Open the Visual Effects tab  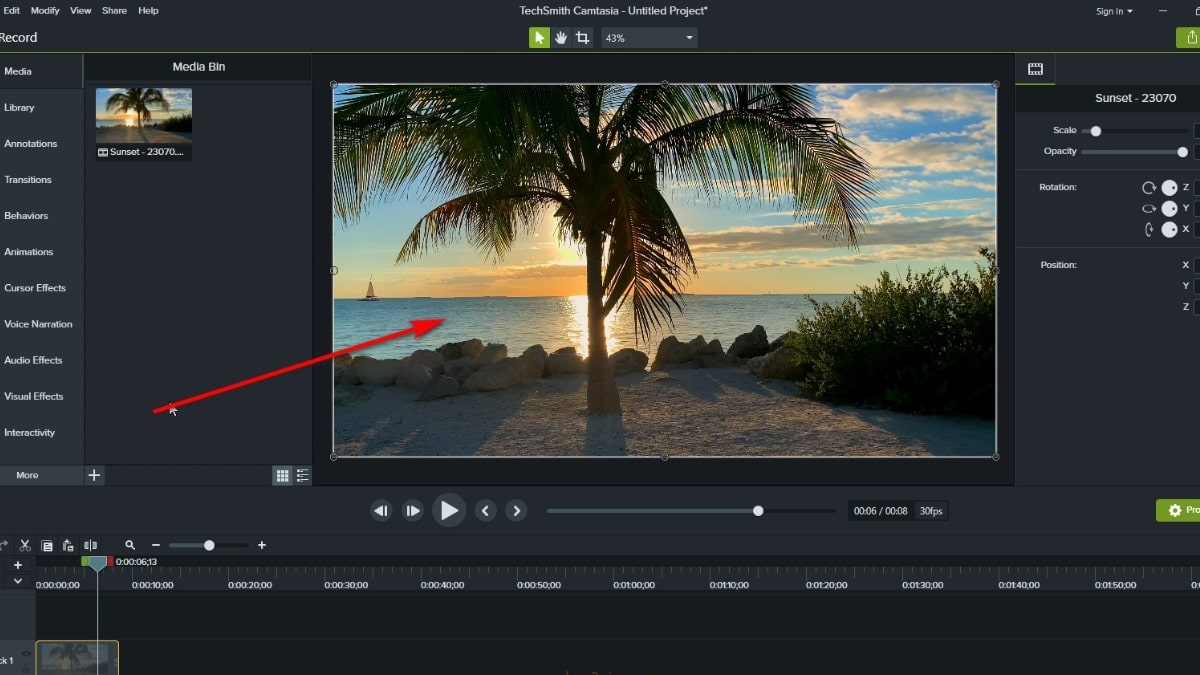[x=41, y=396]
